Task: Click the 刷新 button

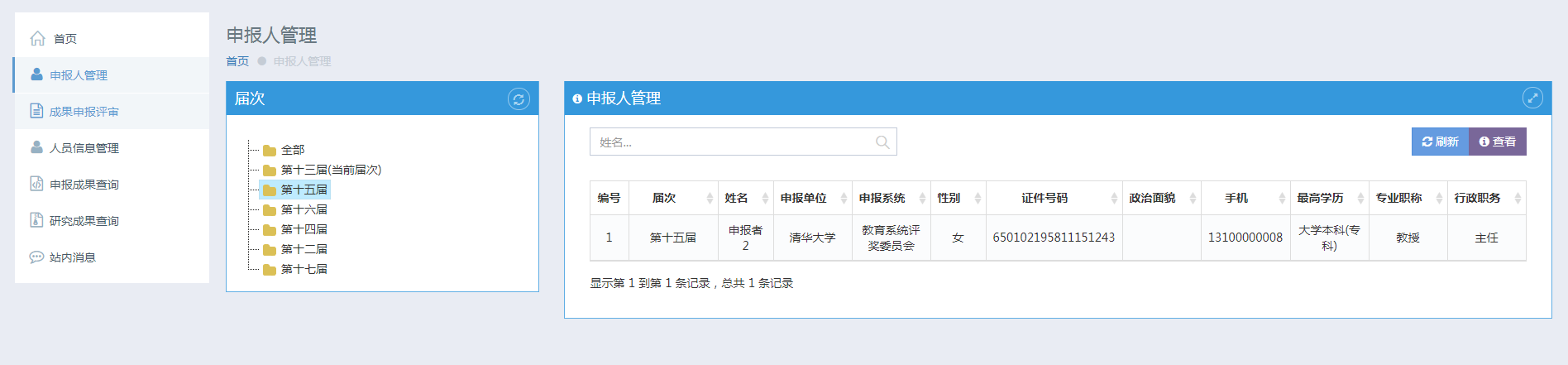Action: 1440,142
